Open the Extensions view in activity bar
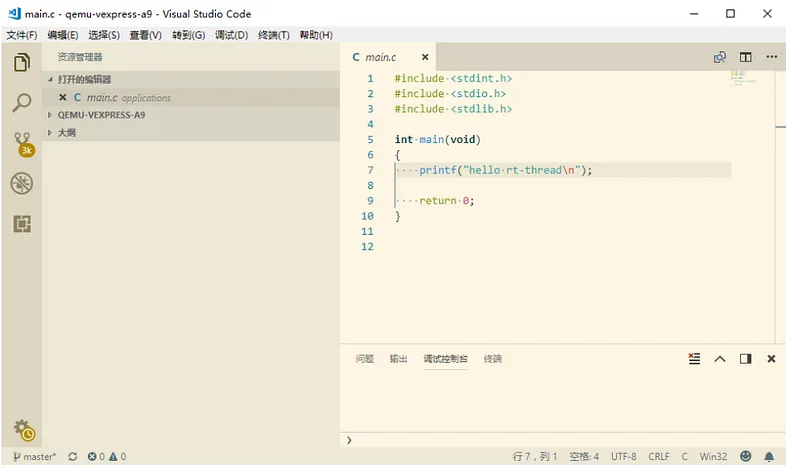 pyautogui.click(x=22, y=223)
